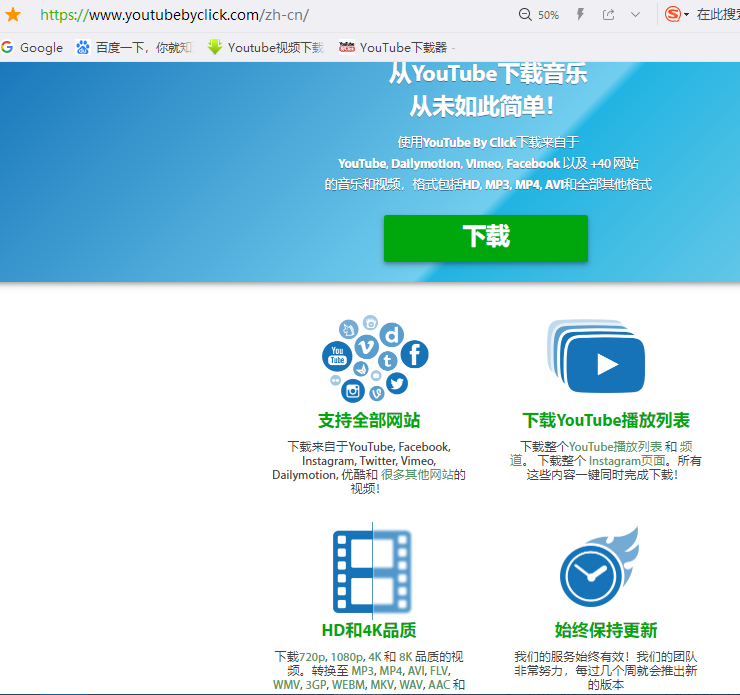The width and height of the screenshot is (740, 695).
Task: Click the orange bookmark star icon
Action: tap(13, 15)
